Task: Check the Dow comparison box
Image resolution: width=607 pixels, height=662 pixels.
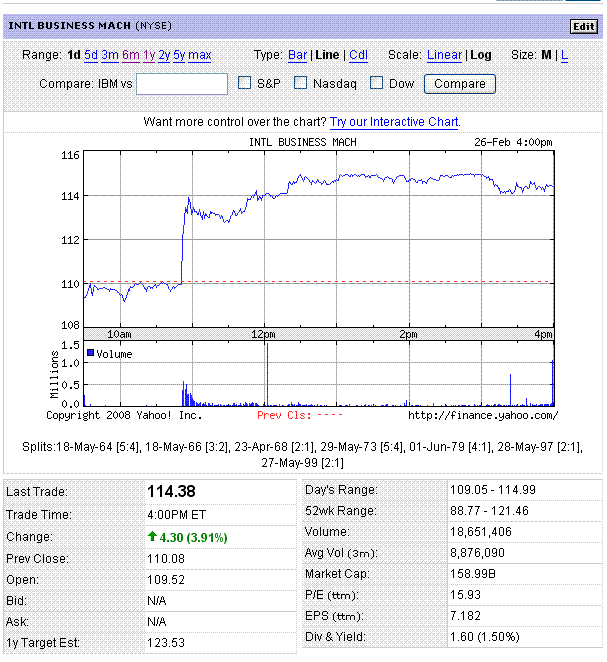Action: tap(376, 83)
